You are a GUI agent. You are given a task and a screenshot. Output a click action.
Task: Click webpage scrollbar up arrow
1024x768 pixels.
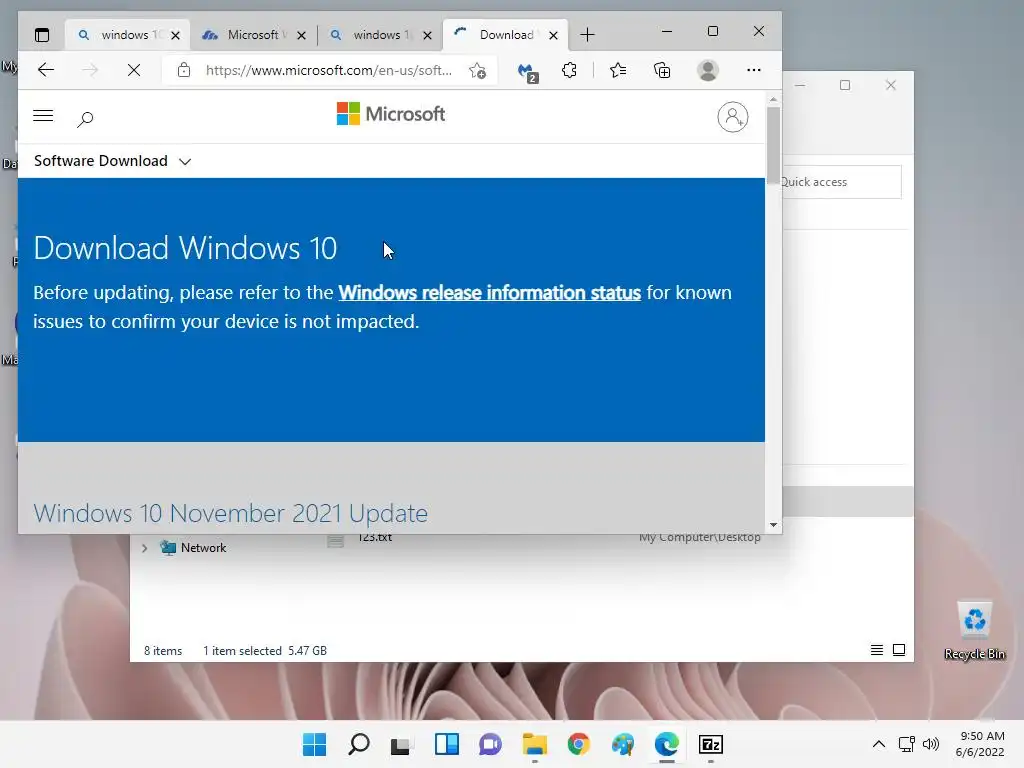point(773,100)
